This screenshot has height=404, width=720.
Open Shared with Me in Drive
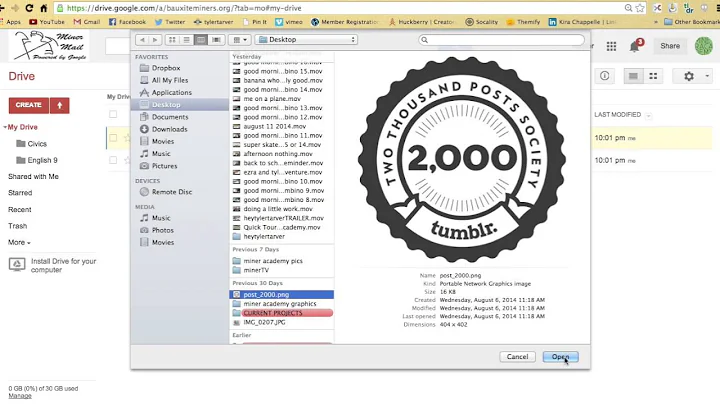(x=33, y=177)
